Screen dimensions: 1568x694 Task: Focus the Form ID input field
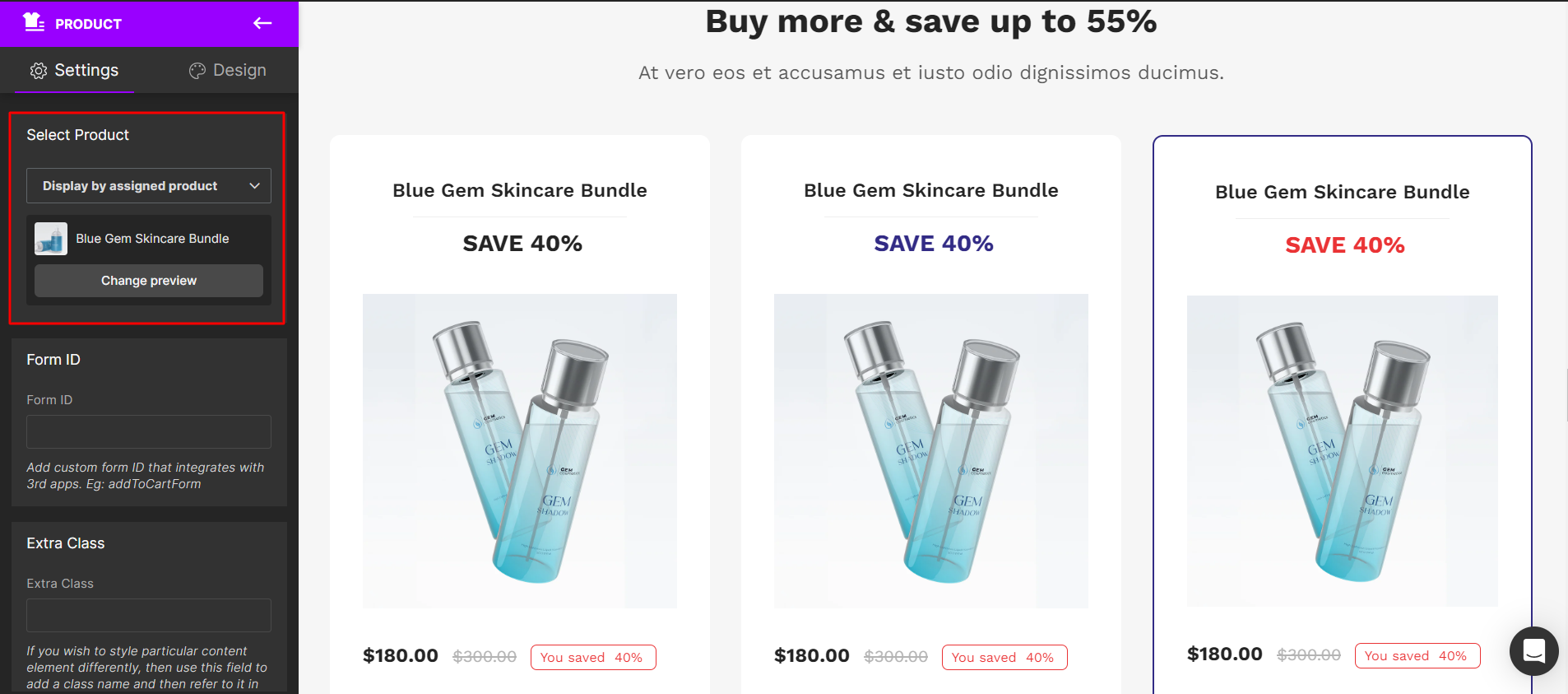click(x=149, y=432)
